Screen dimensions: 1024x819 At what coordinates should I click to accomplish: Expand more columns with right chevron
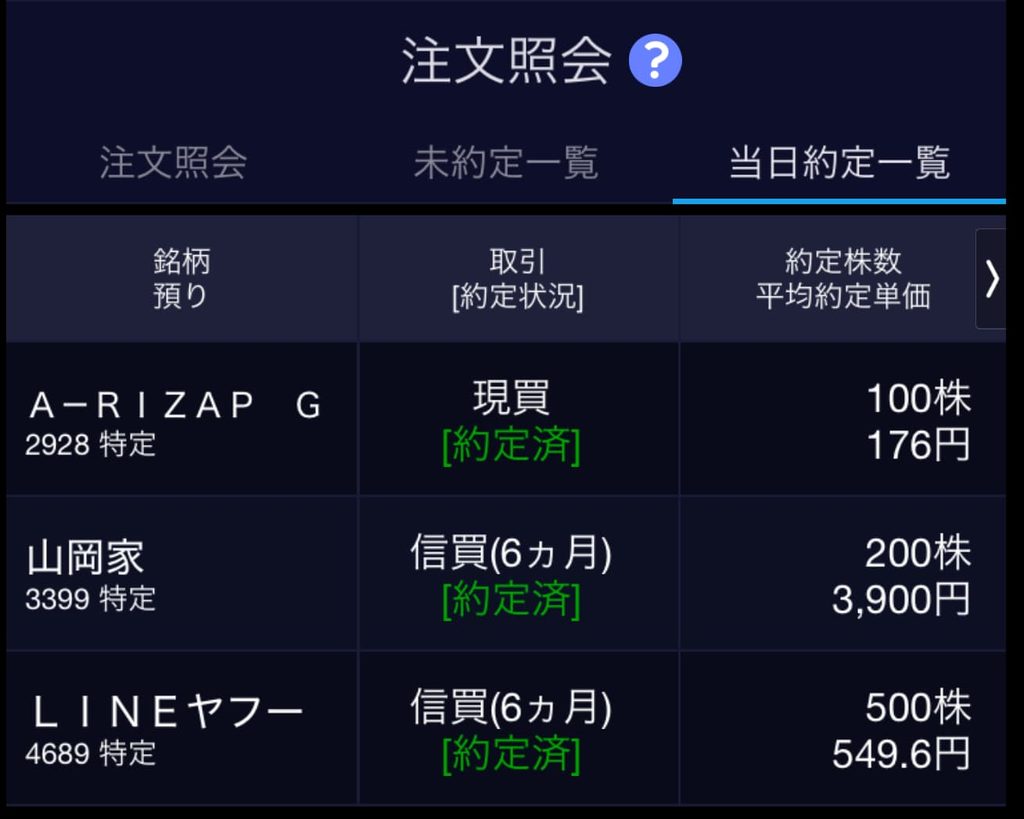coord(991,279)
